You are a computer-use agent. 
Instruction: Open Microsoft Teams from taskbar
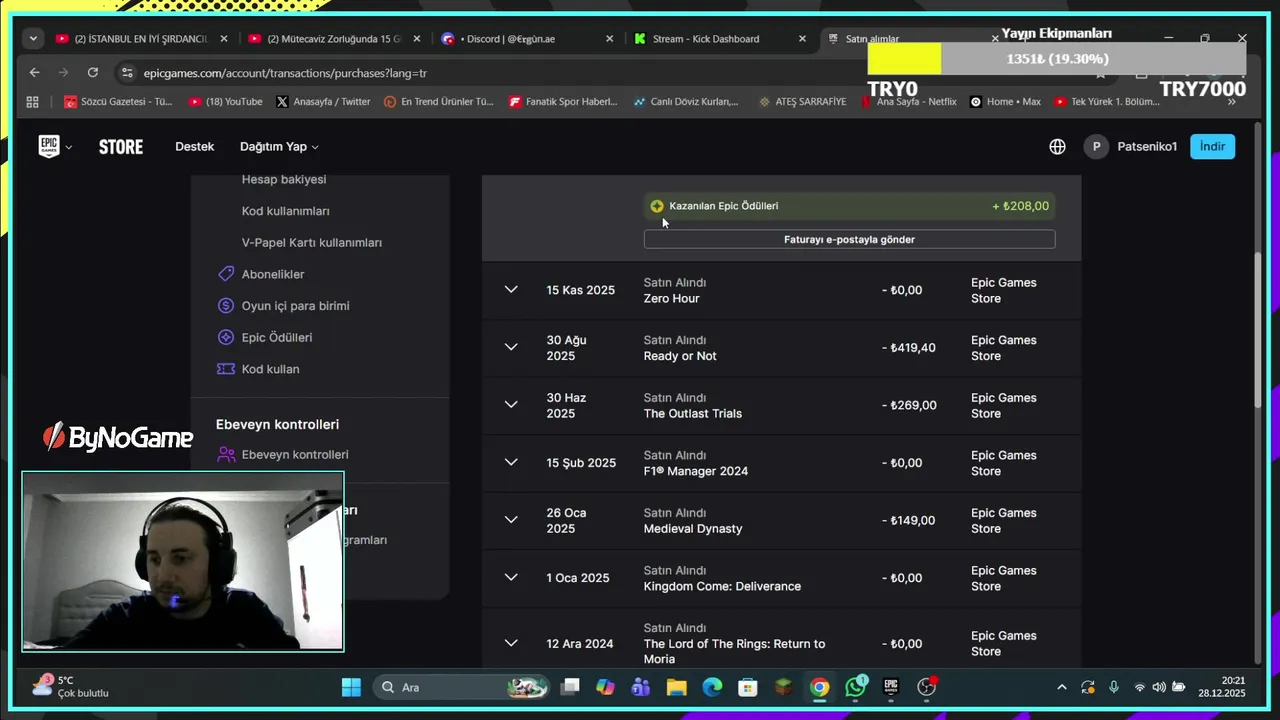click(x=641, y=687)
